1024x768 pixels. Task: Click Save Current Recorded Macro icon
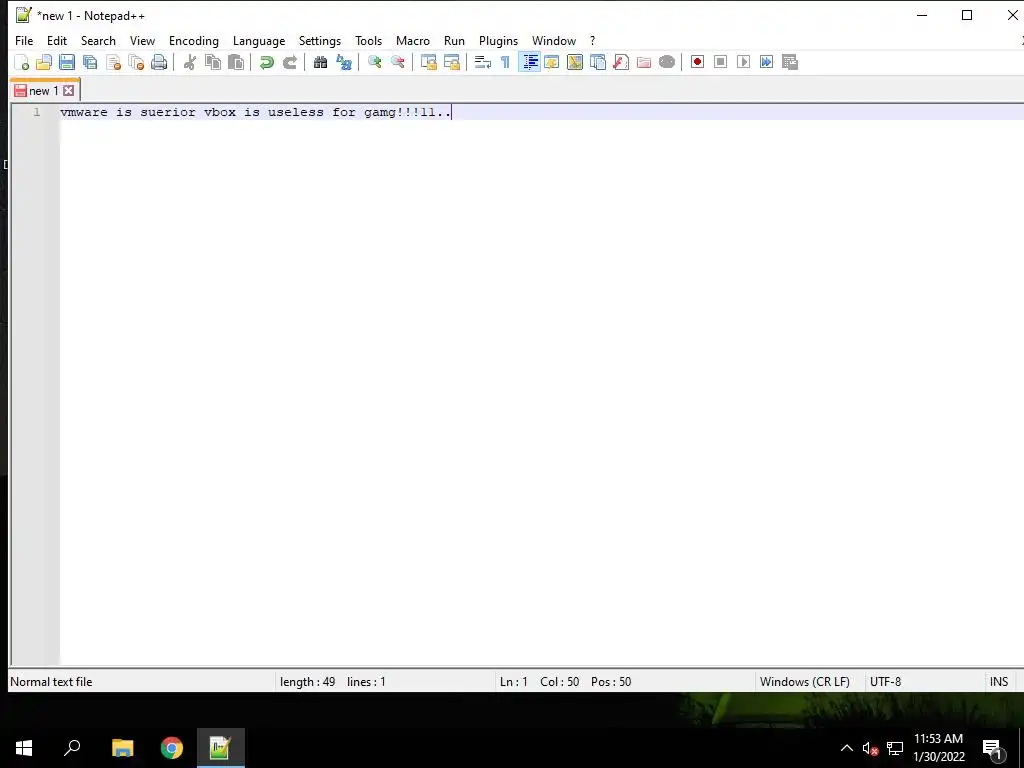pos(790,62)
